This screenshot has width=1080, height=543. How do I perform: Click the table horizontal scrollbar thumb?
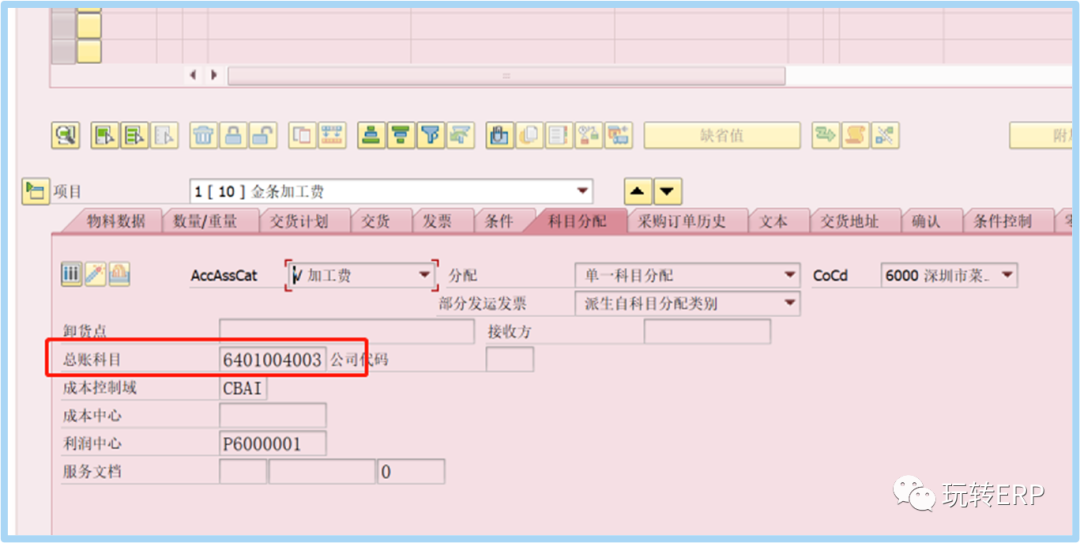coord(506,75)
